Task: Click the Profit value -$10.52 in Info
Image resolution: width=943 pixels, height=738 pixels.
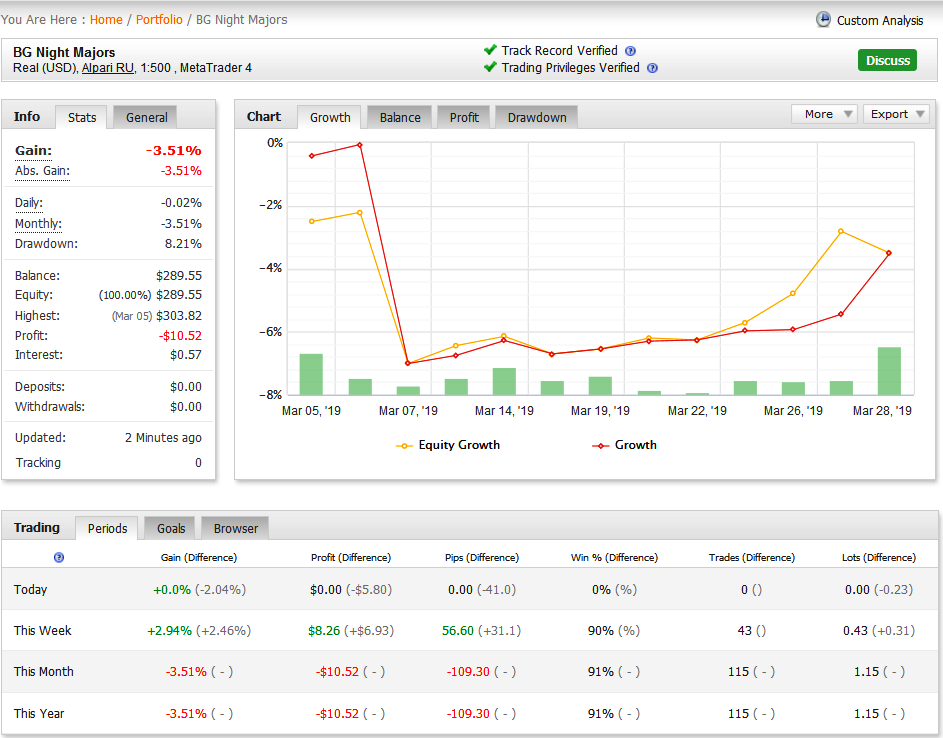Action: click(180, 336)
